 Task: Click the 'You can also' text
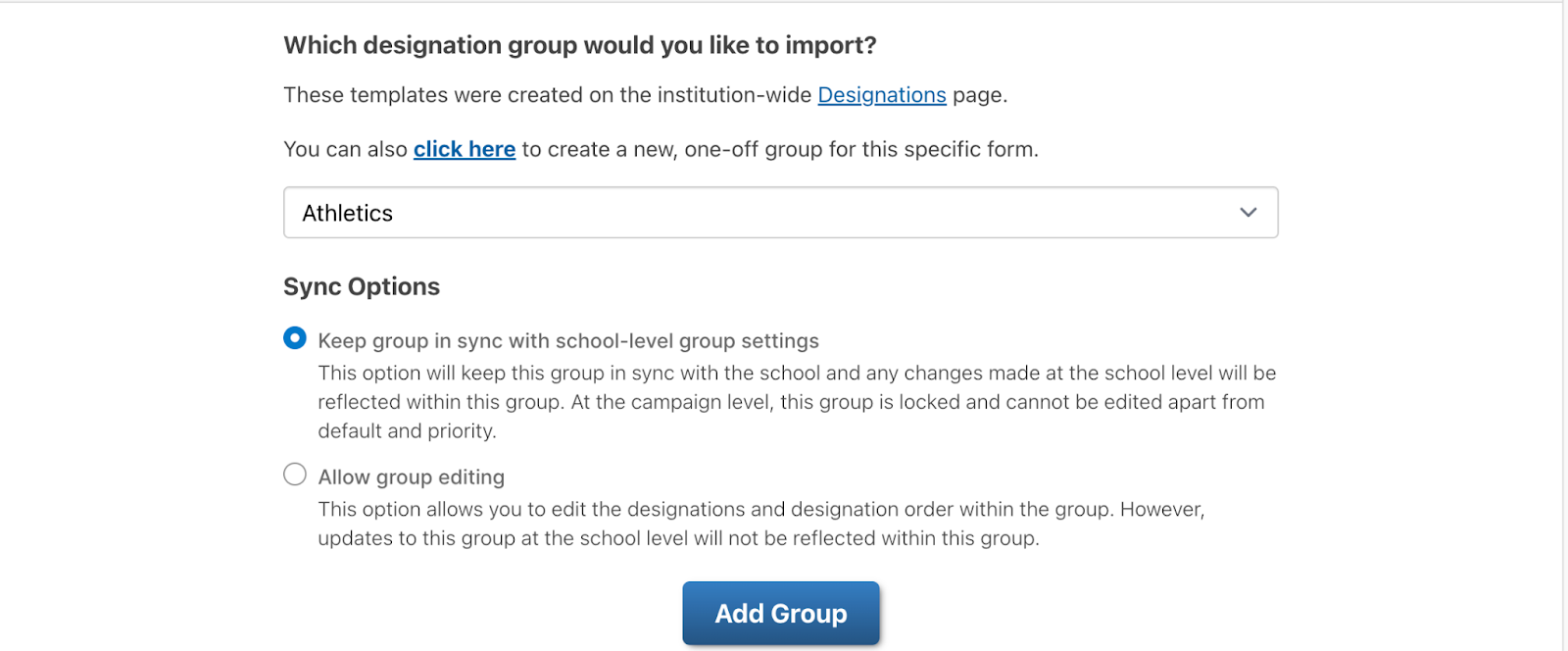[x=345, y=149]
